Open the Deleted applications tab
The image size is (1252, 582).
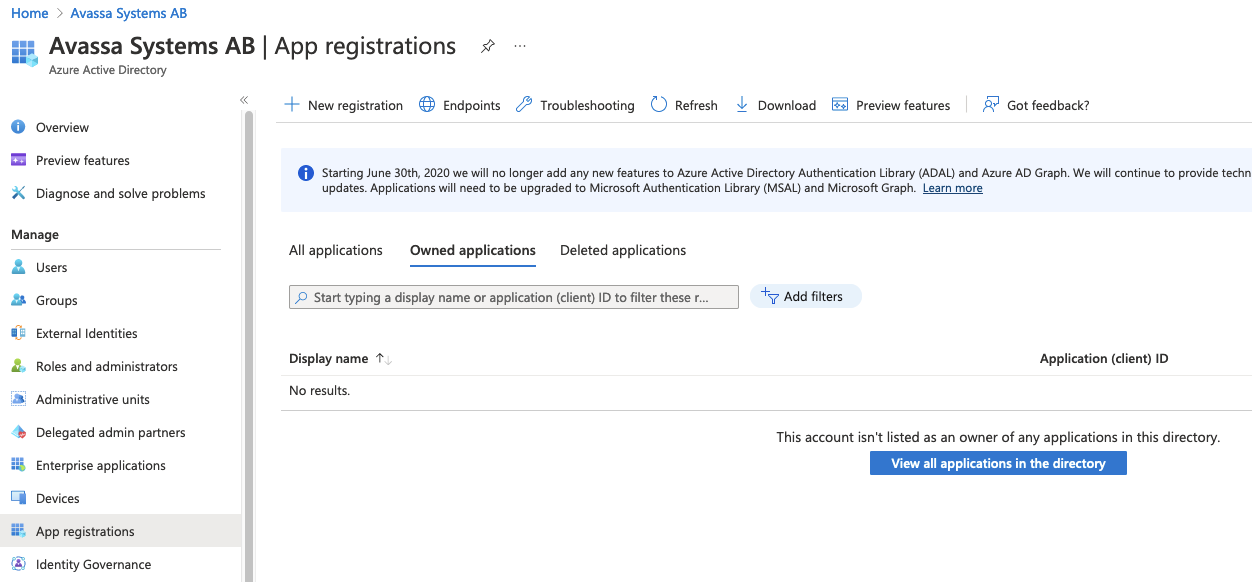point(623,250)
